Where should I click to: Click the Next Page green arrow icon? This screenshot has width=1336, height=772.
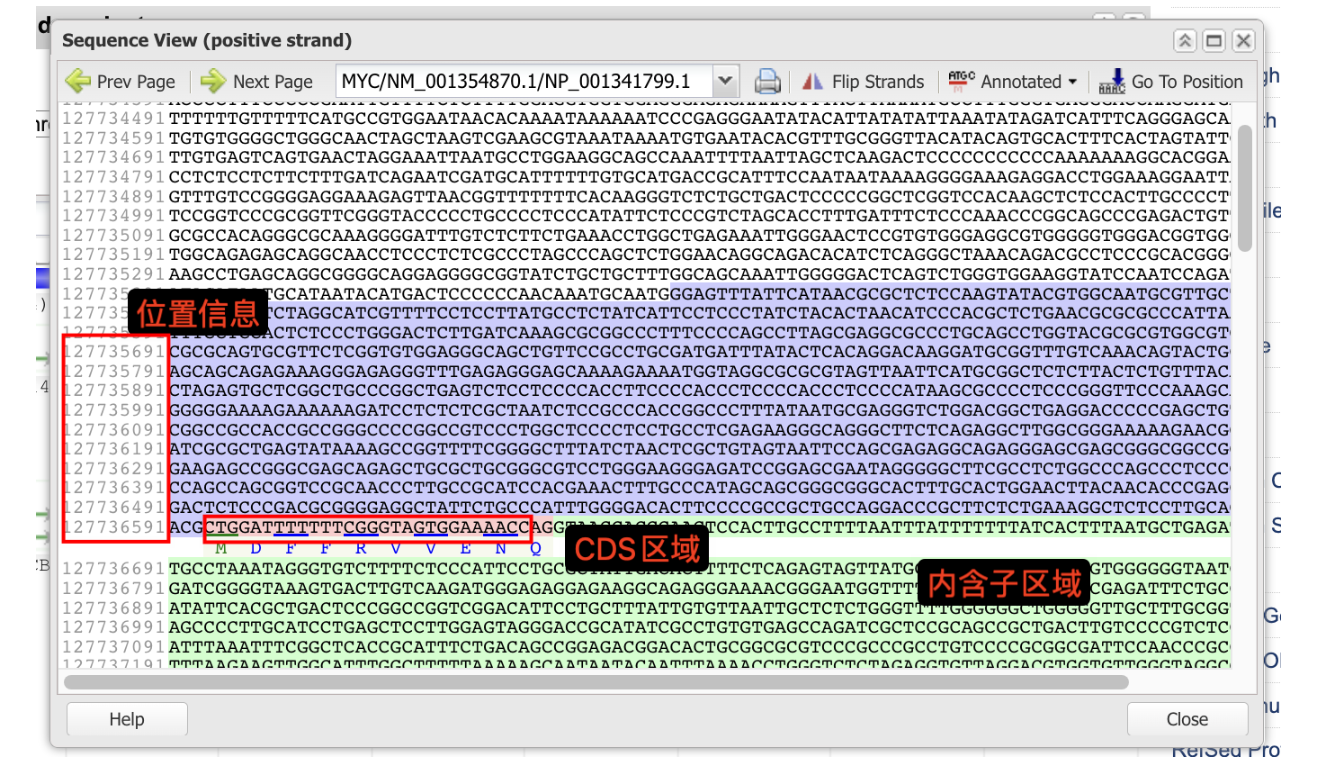pos(212,81)
